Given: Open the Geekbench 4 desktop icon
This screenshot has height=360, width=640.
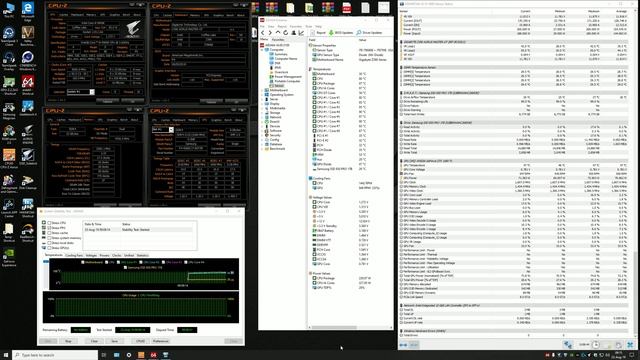Looking at the screenshot, I should click(27, 109).
